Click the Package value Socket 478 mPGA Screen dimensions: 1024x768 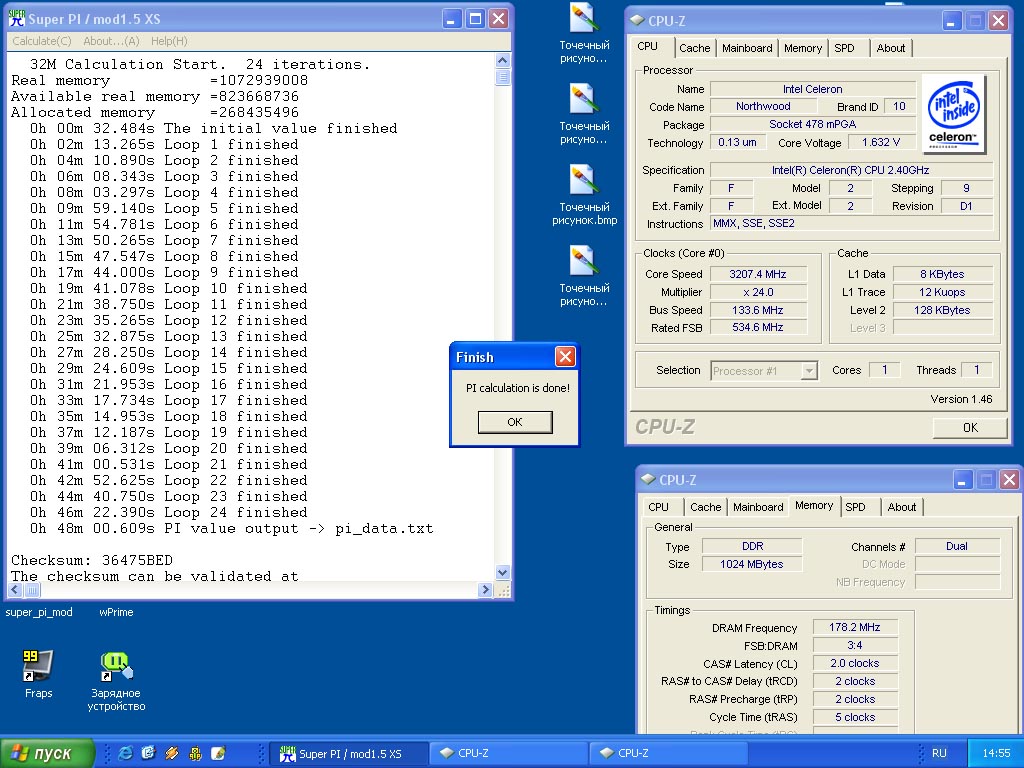coord(812,124)
